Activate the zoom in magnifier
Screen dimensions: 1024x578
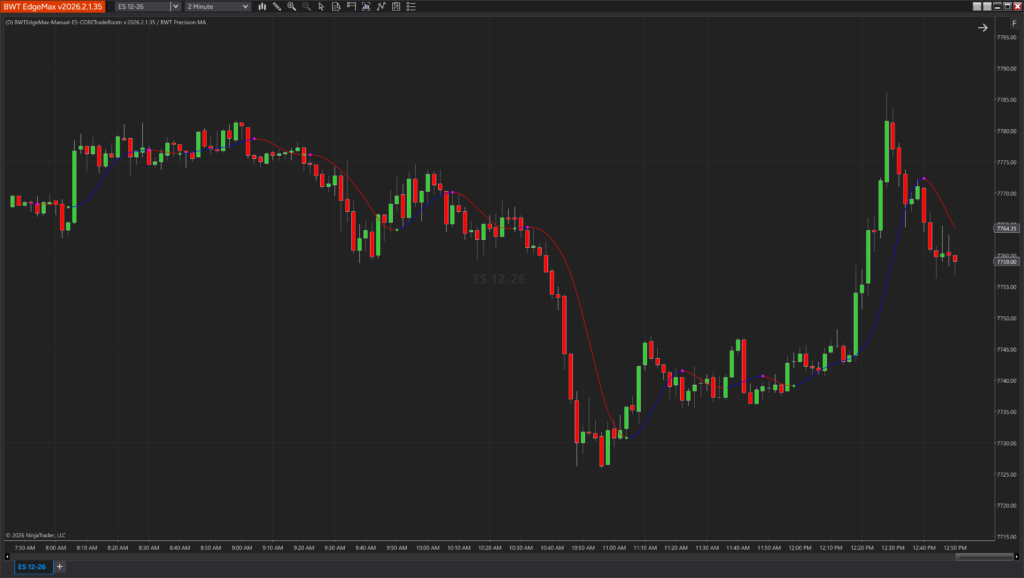pos(292,7)
